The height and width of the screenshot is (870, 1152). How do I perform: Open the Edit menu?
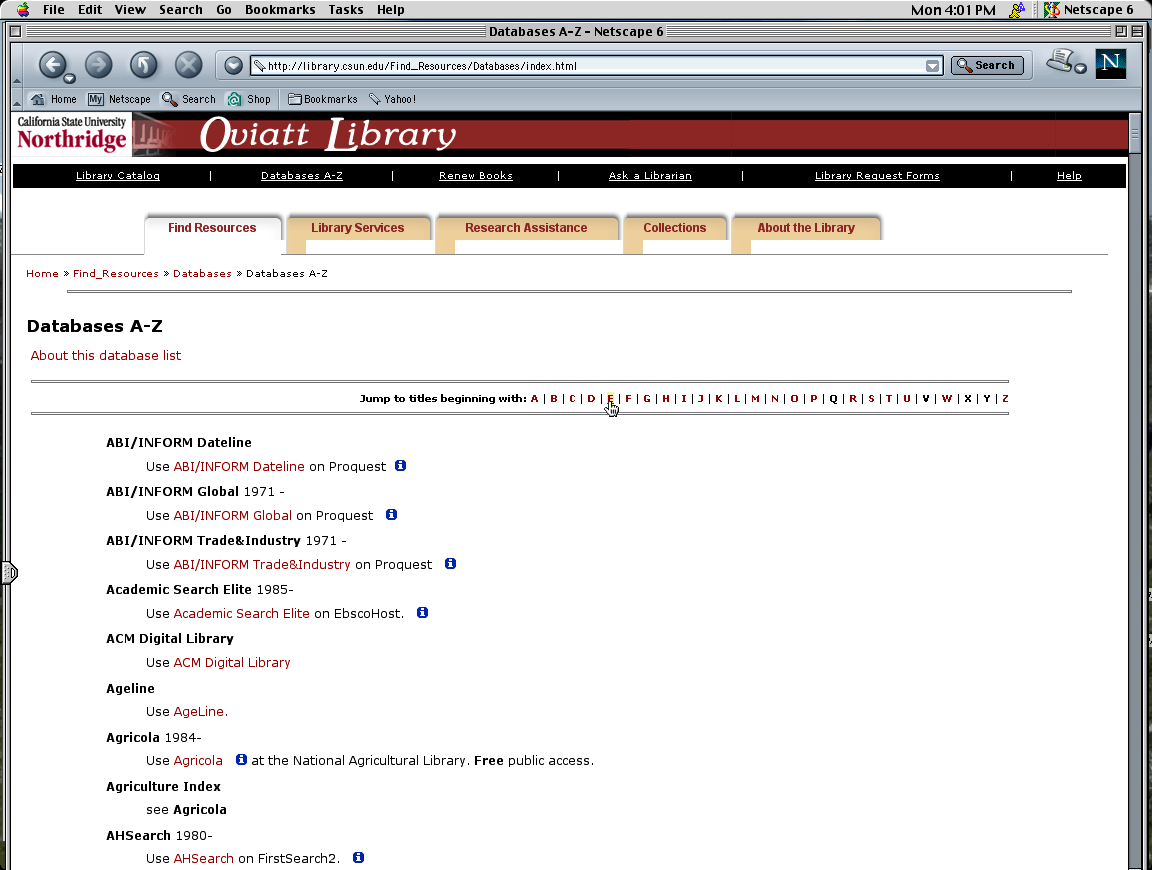point(90,10)
